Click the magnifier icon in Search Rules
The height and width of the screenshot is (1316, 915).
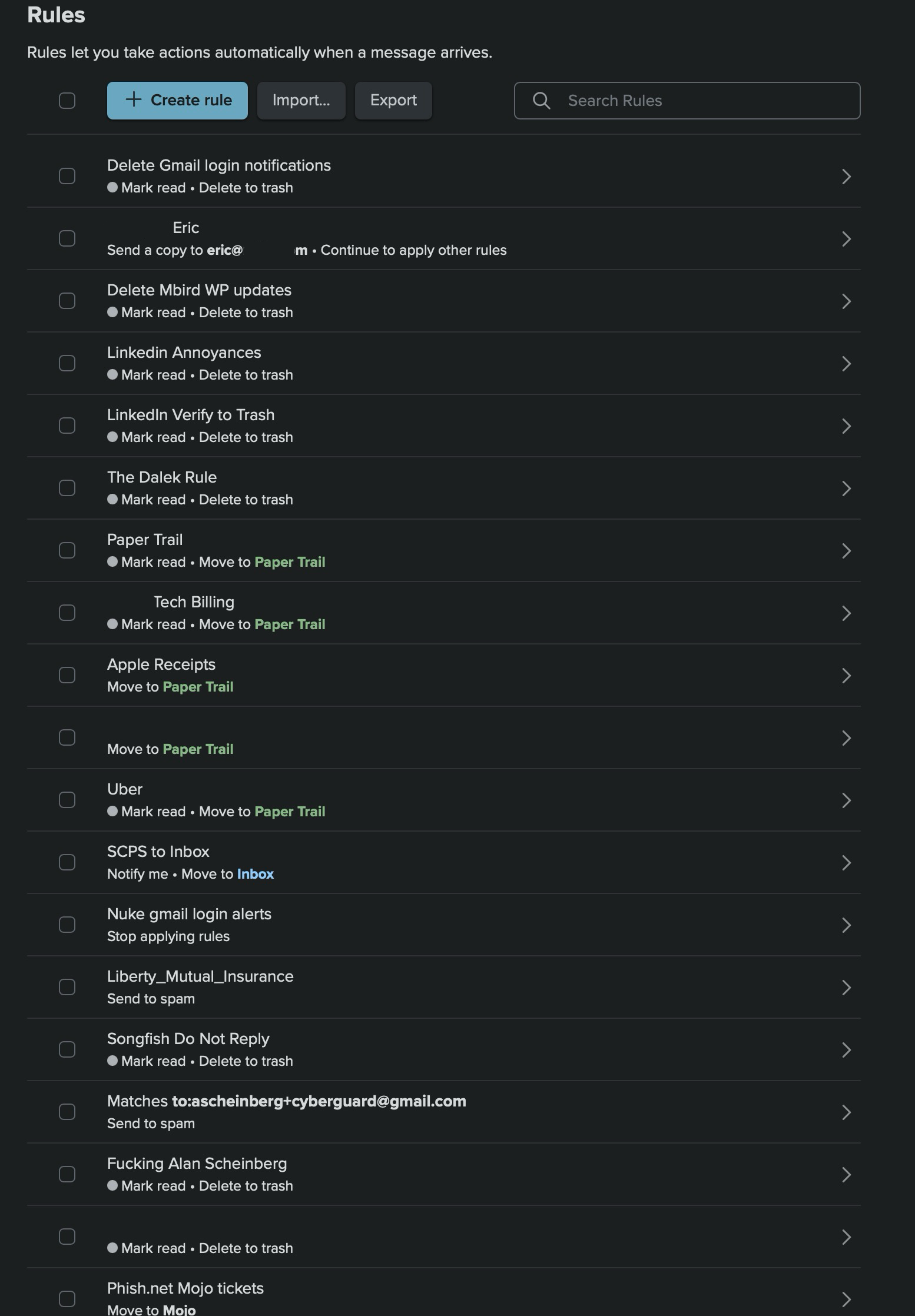pos(541,101)
